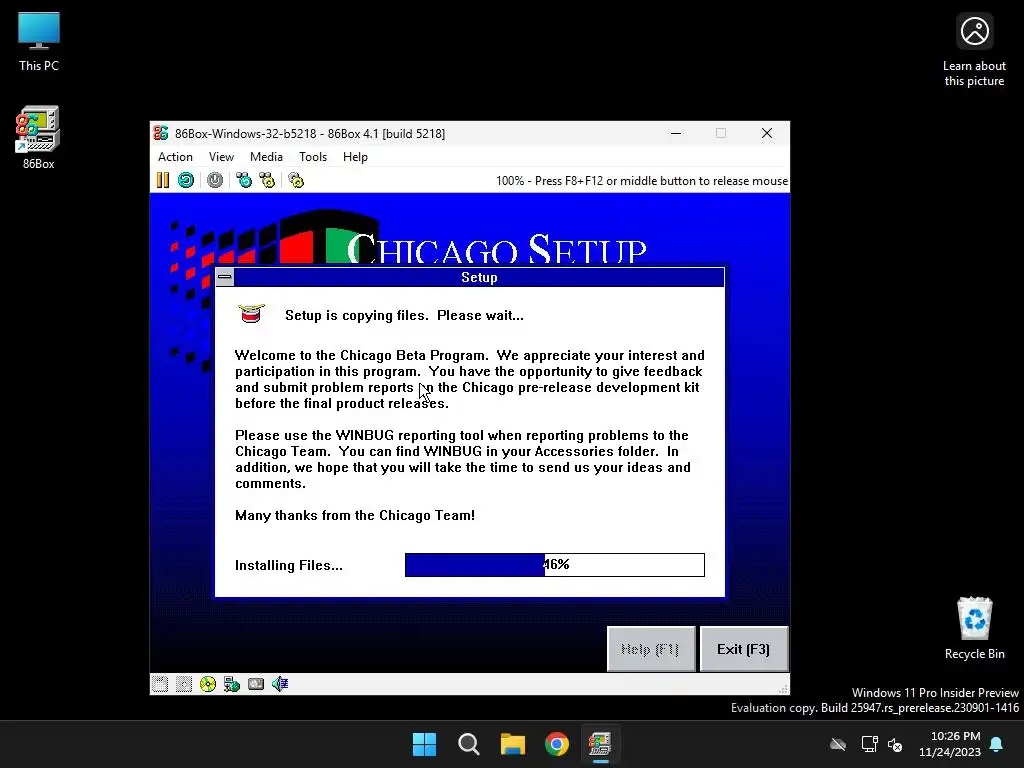Open the notification bell in system tray

point(997,744)
